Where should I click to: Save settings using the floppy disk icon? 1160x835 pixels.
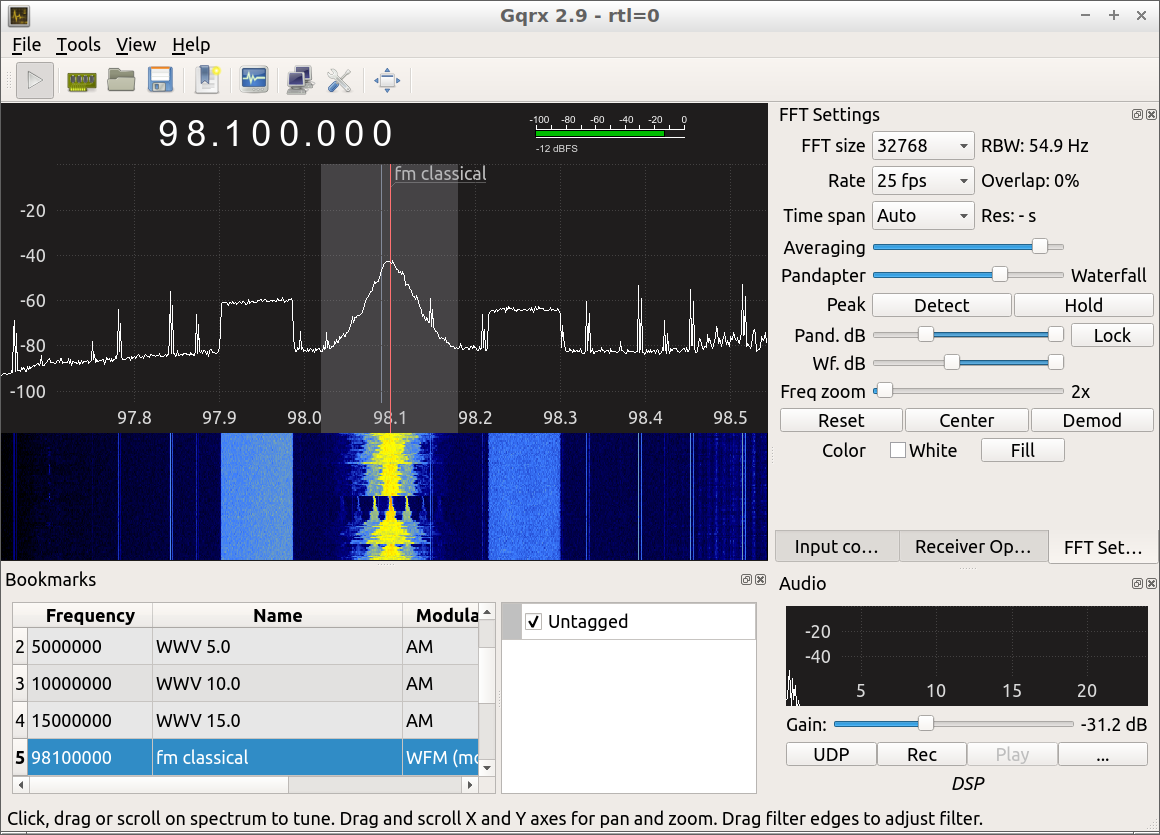(x=161, y=80)
